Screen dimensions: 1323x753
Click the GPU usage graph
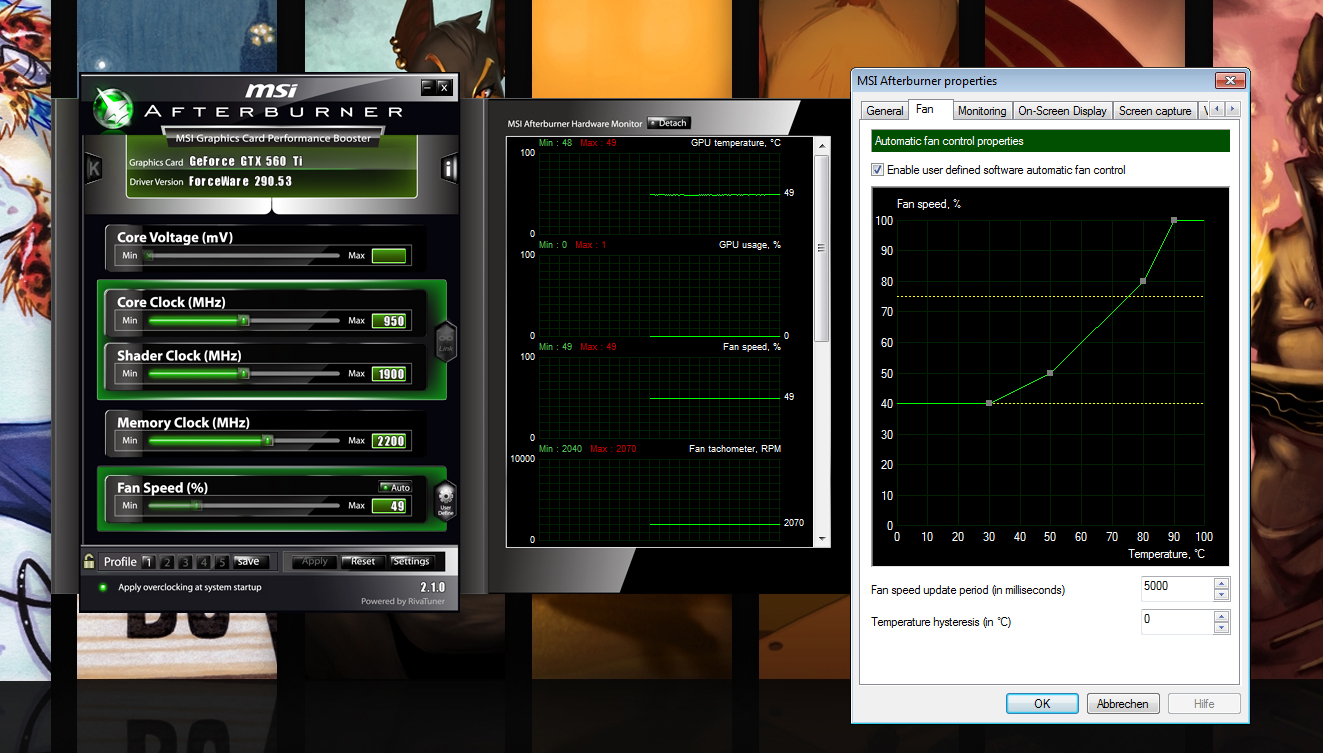(660, 295)
